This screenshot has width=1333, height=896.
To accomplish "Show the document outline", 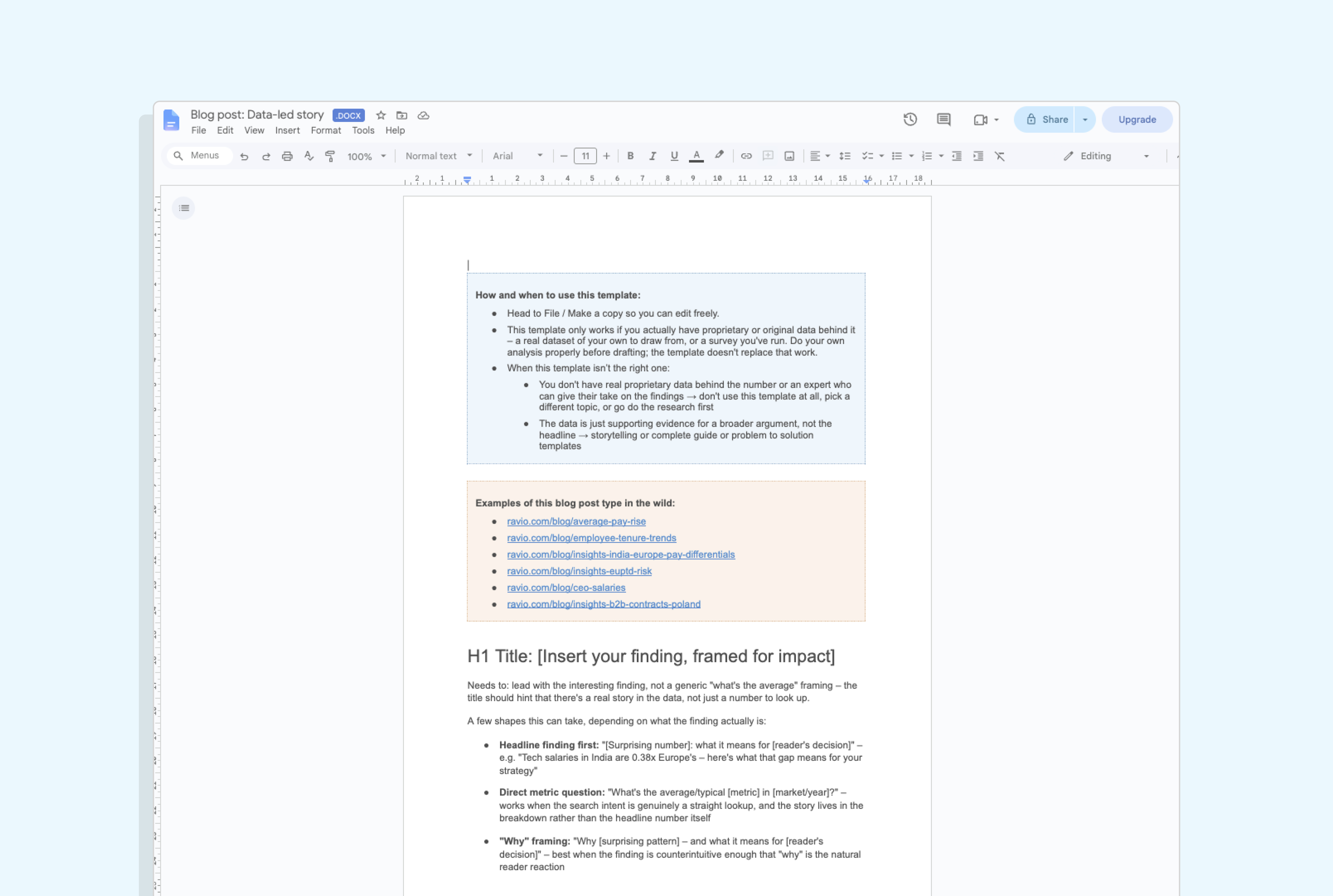I will (x=183, y=208).
